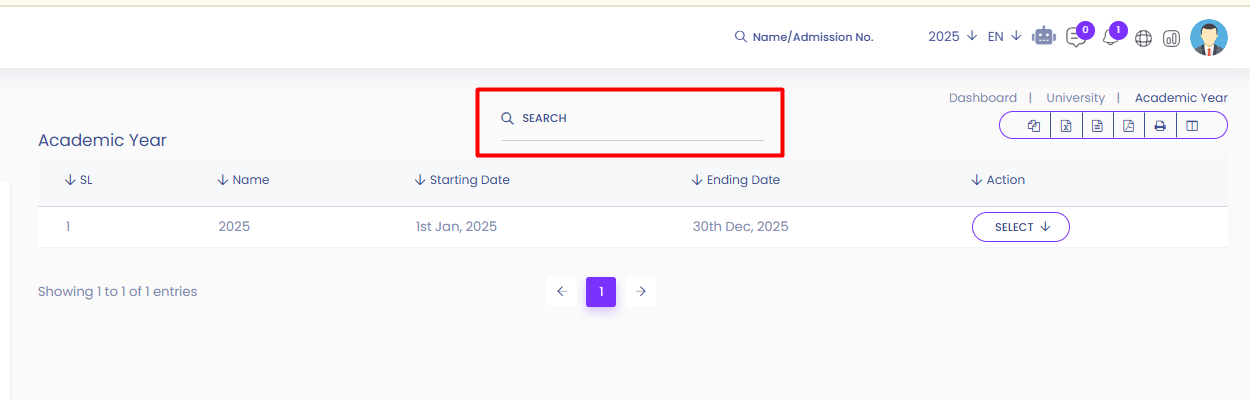This screenshot has height=400, width=1250.
Task: Export table as PDF icon
Action: (1128, 126)
